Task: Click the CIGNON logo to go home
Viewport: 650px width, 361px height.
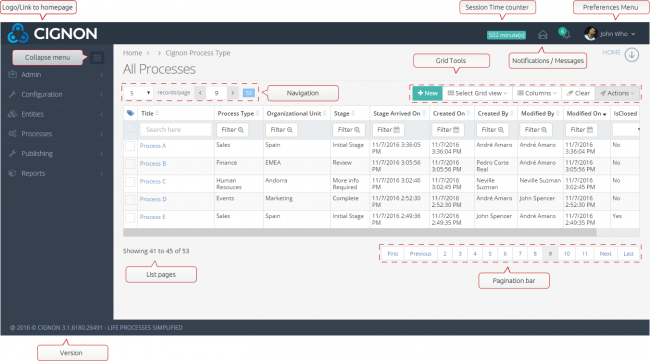Action: click(x=53, y=33)
